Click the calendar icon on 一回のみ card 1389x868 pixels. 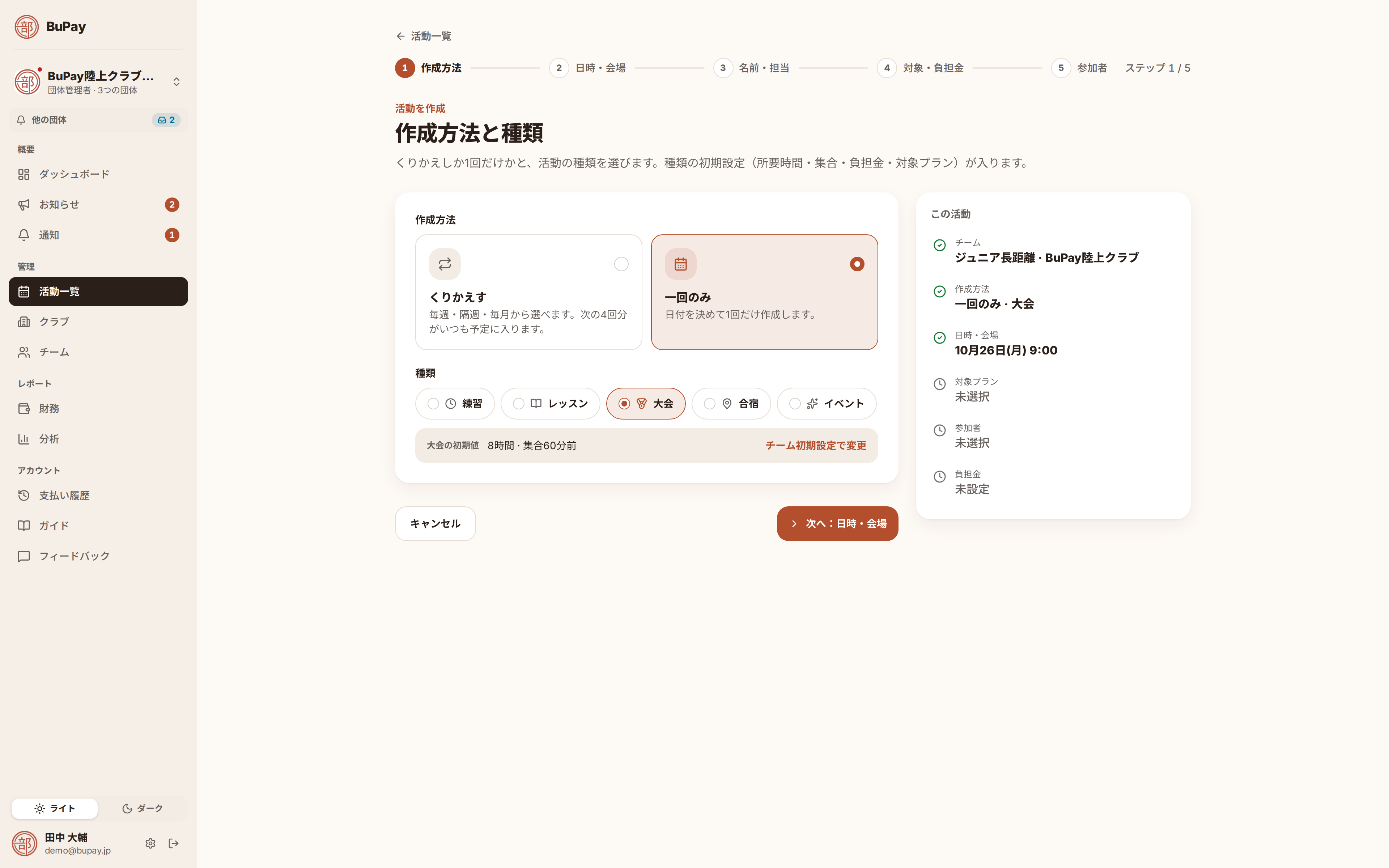click(x=681, y=264)
